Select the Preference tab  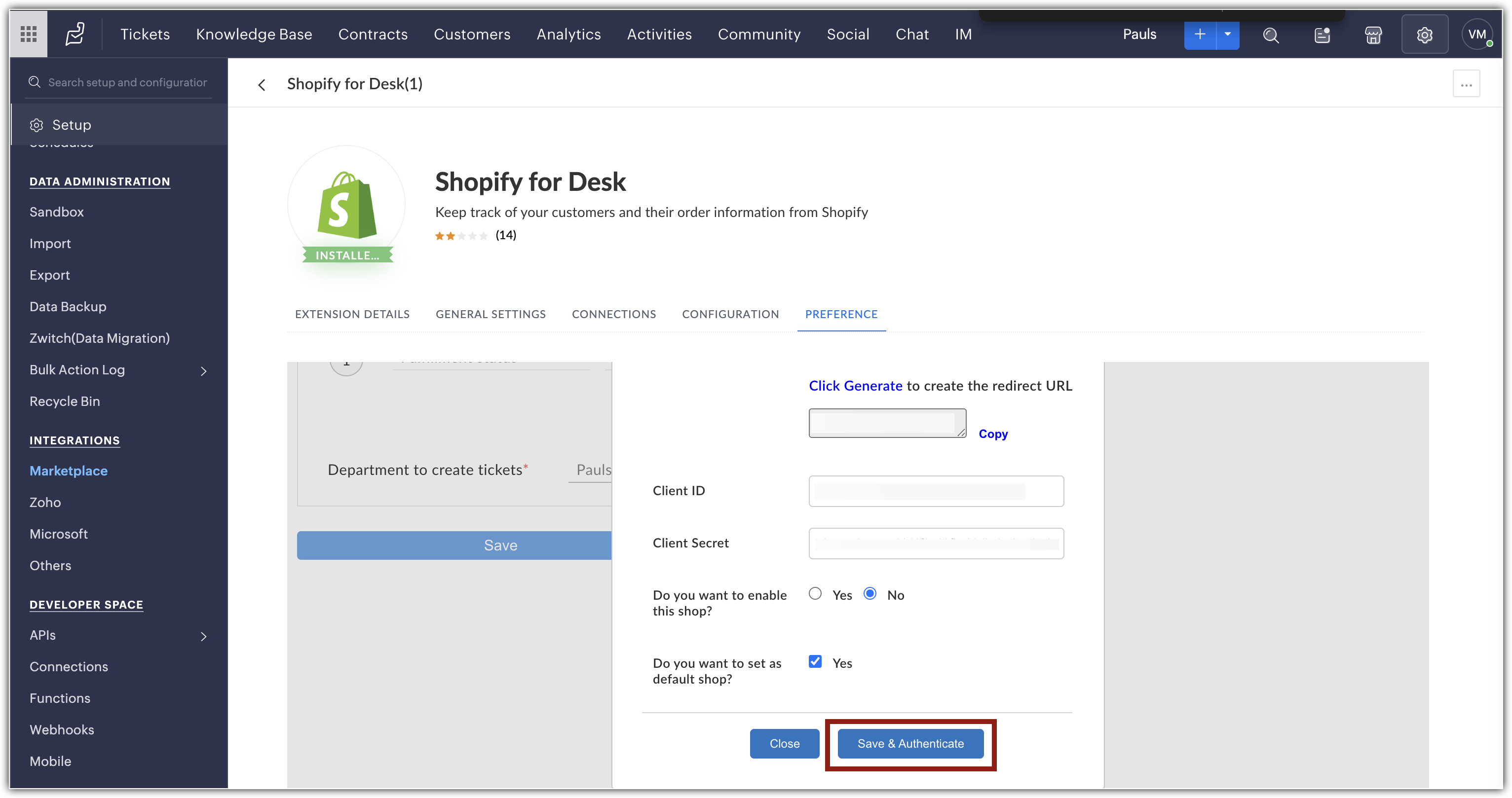(841, 314)
